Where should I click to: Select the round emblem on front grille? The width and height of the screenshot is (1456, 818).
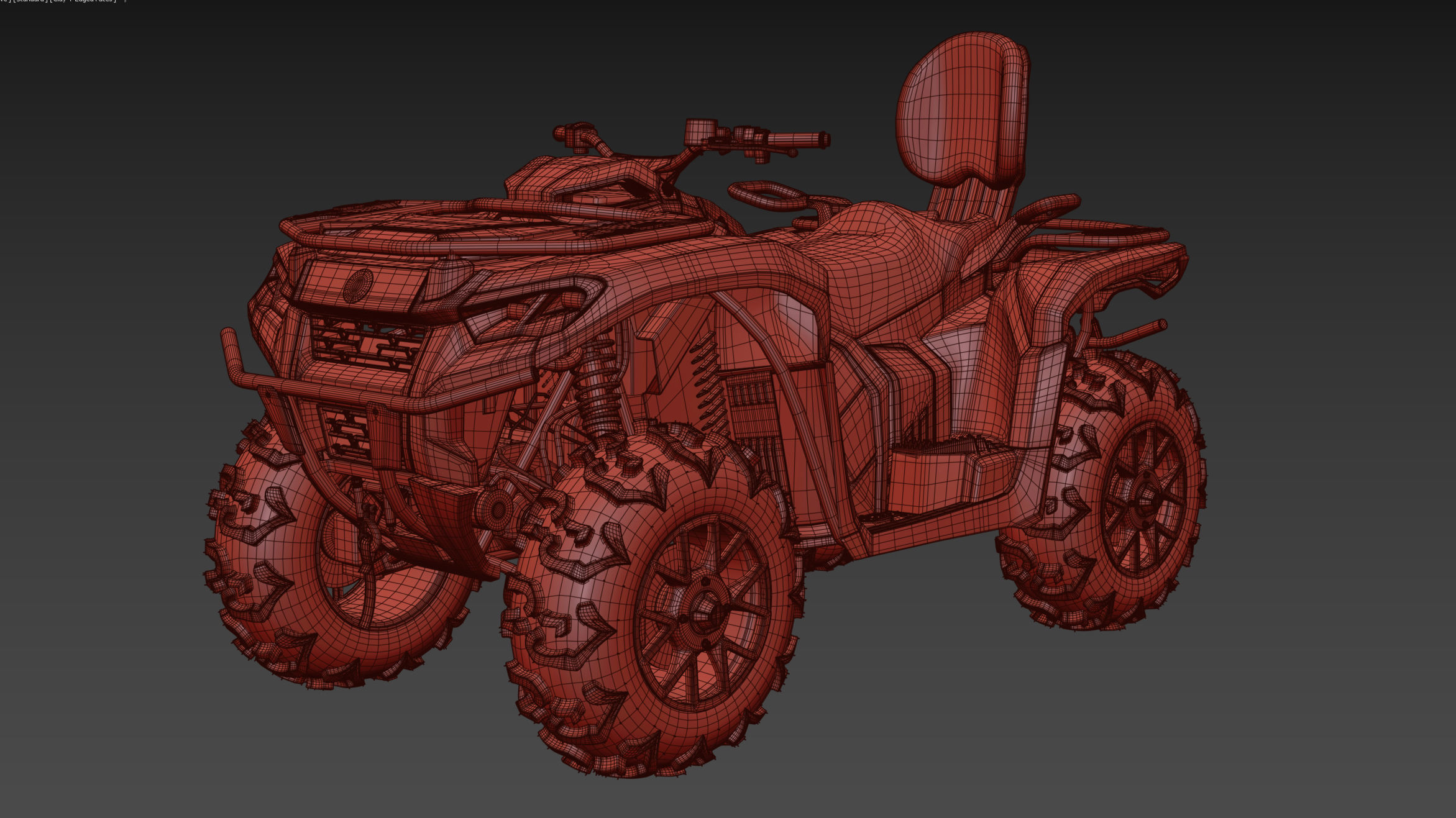(358, 286)
